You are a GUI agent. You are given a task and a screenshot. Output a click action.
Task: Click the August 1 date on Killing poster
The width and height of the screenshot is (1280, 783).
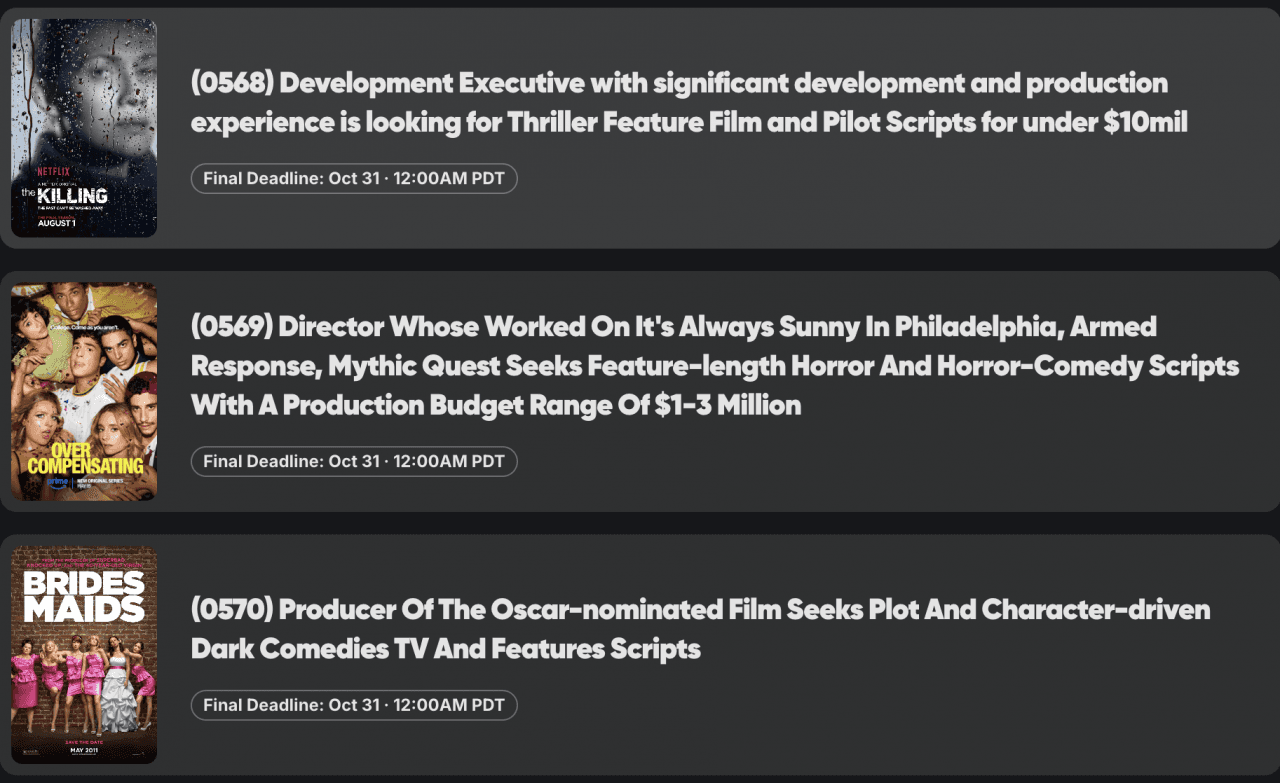57,222
